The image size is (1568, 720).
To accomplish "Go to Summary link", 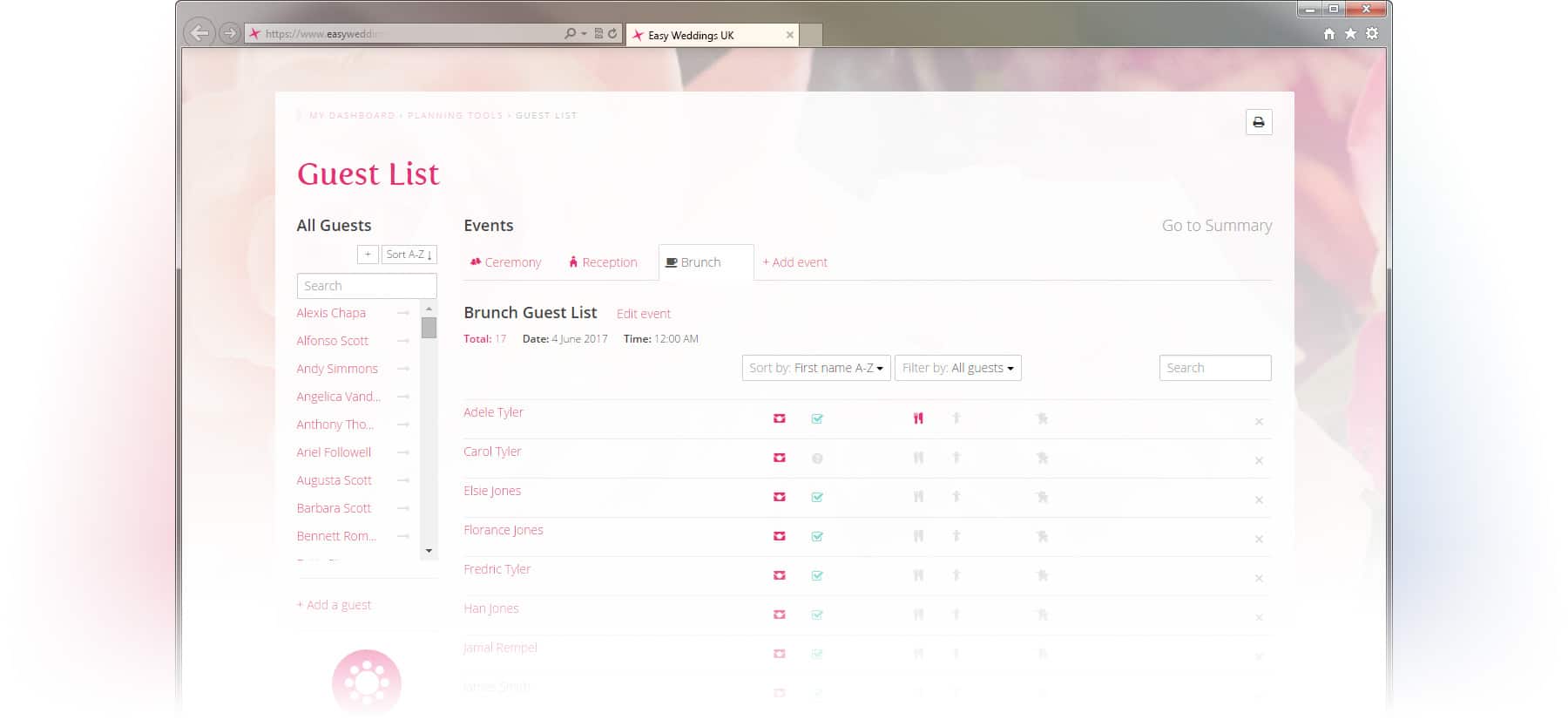I will (1217, 226).
